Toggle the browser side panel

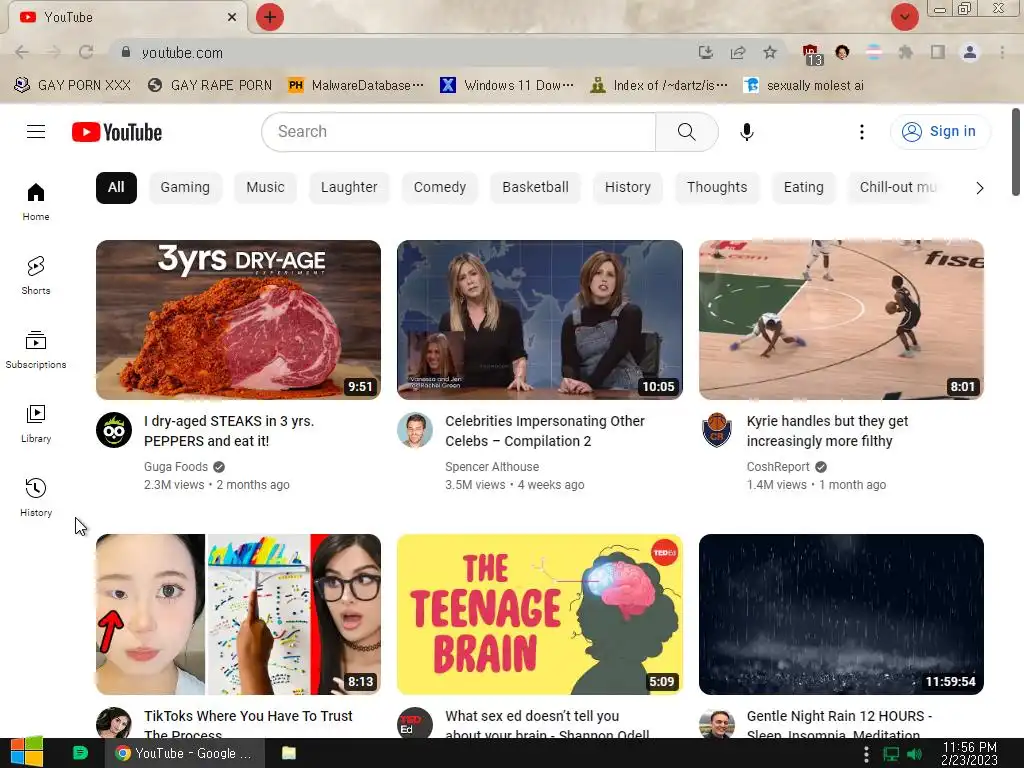(938, 52)
